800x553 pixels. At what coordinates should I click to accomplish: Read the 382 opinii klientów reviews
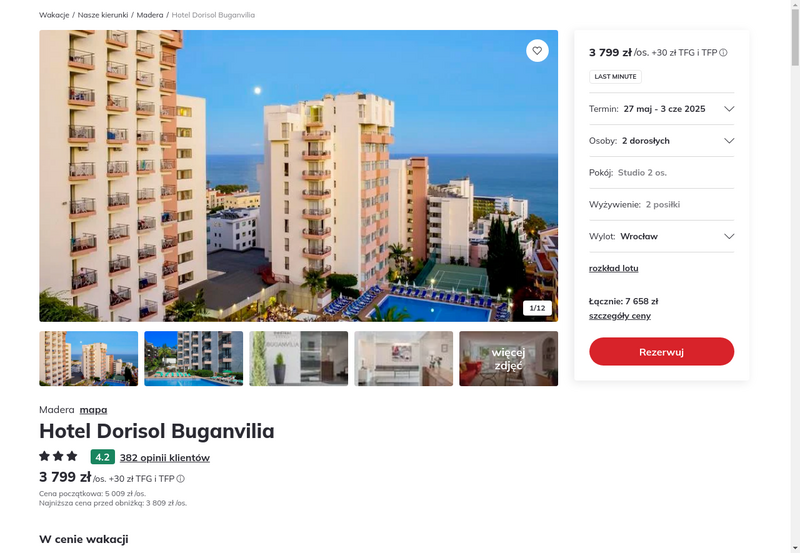[x=164, y=458]
